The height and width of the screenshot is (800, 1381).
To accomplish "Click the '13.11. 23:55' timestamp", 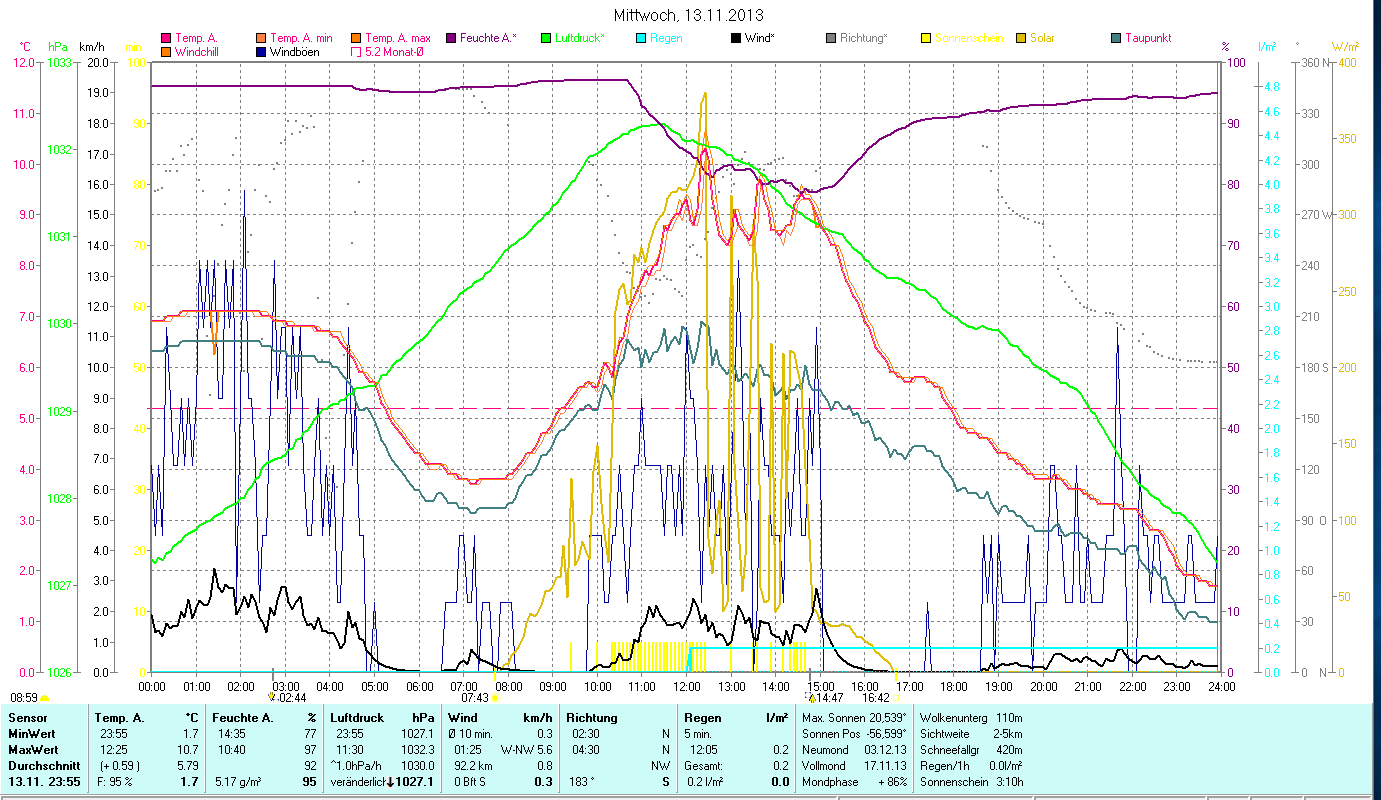I will click(44, 782).
